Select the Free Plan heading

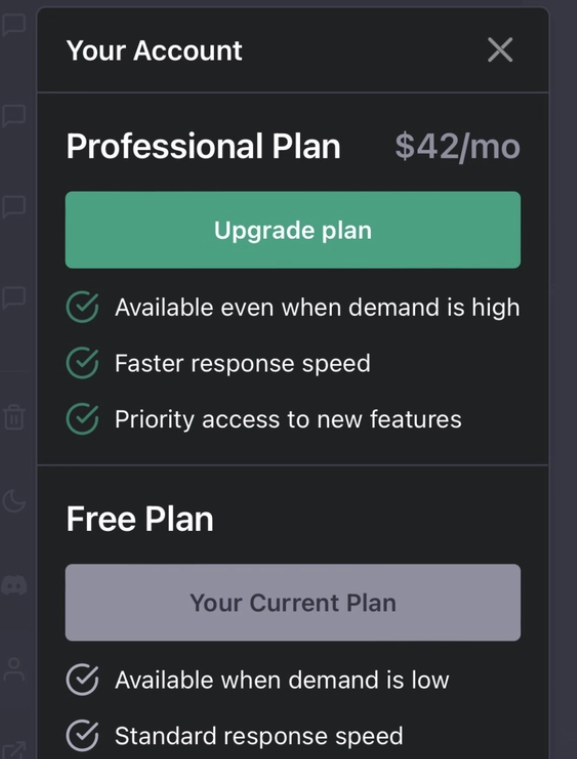coord(140,519)
